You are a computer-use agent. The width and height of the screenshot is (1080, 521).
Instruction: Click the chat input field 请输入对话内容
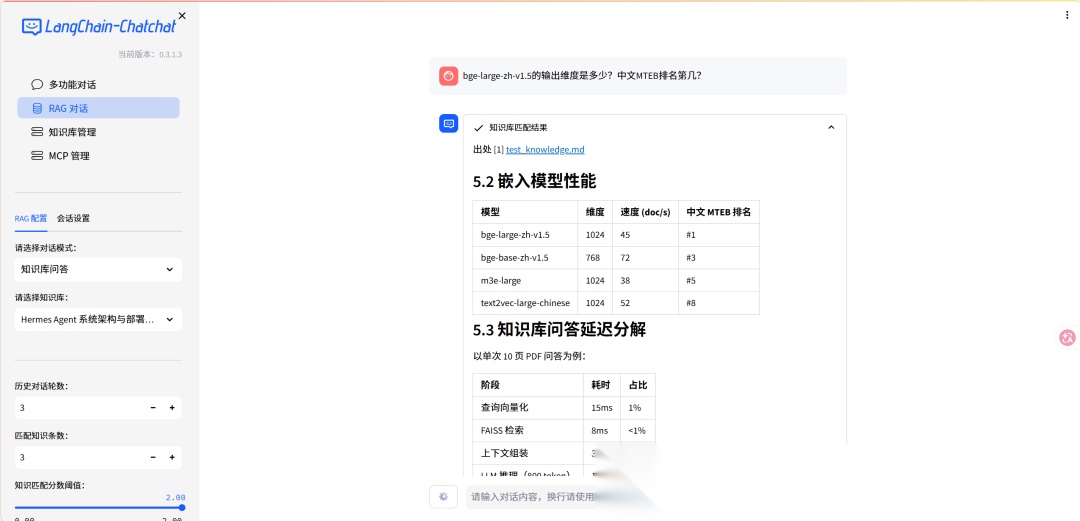point(530,496)
